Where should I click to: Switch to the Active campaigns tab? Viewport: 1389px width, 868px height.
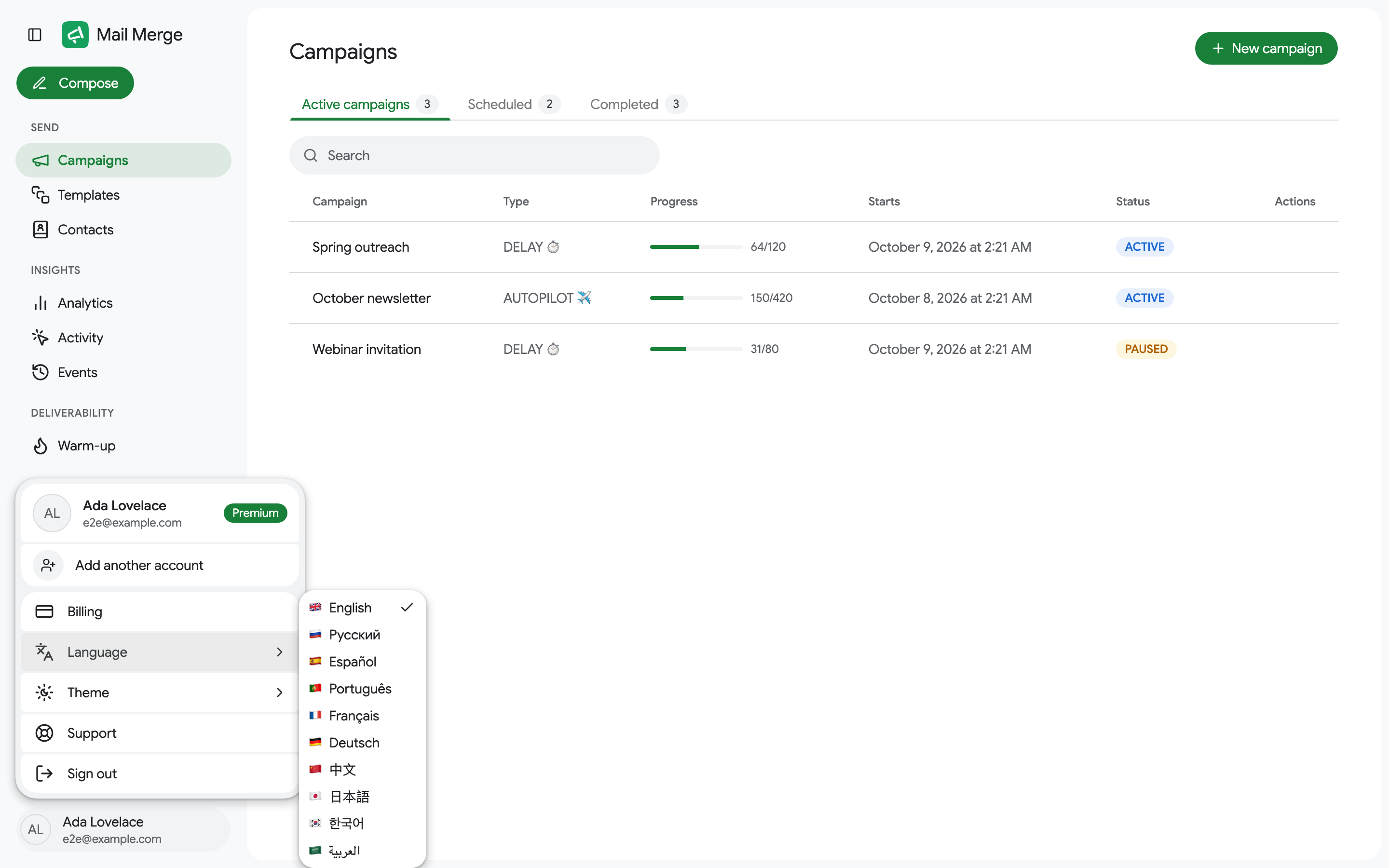(x=369, y=105)
